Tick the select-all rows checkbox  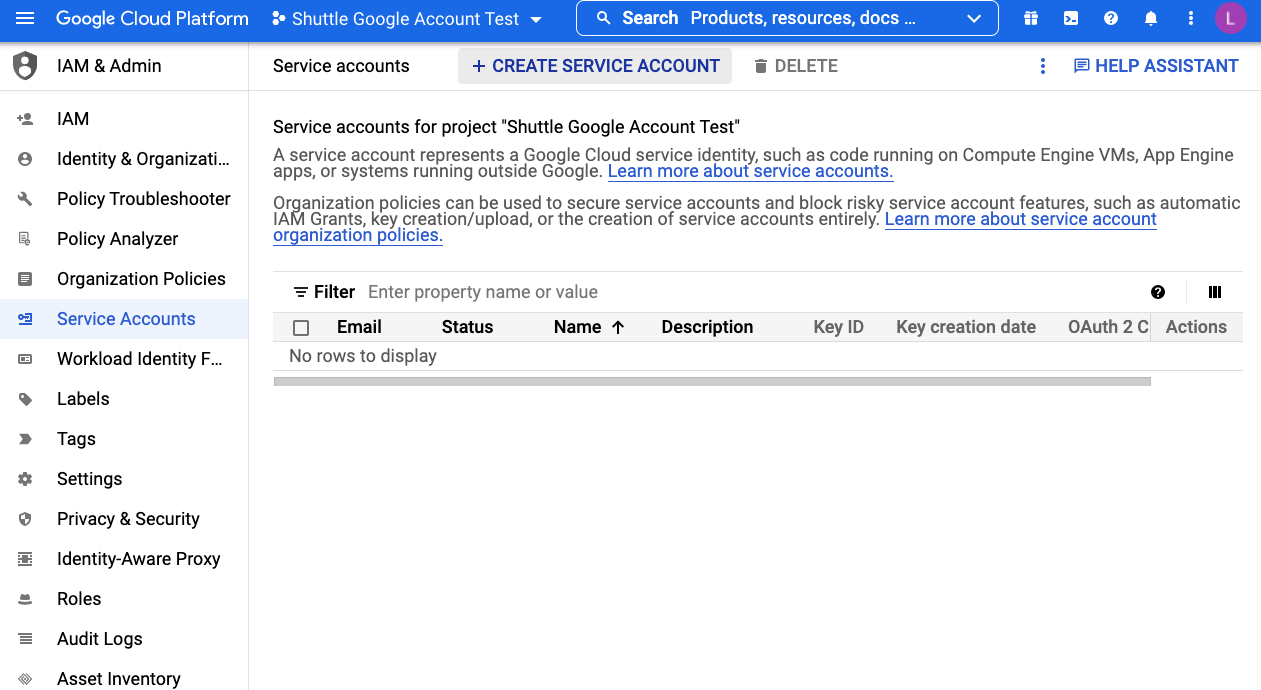pos(301,327)
